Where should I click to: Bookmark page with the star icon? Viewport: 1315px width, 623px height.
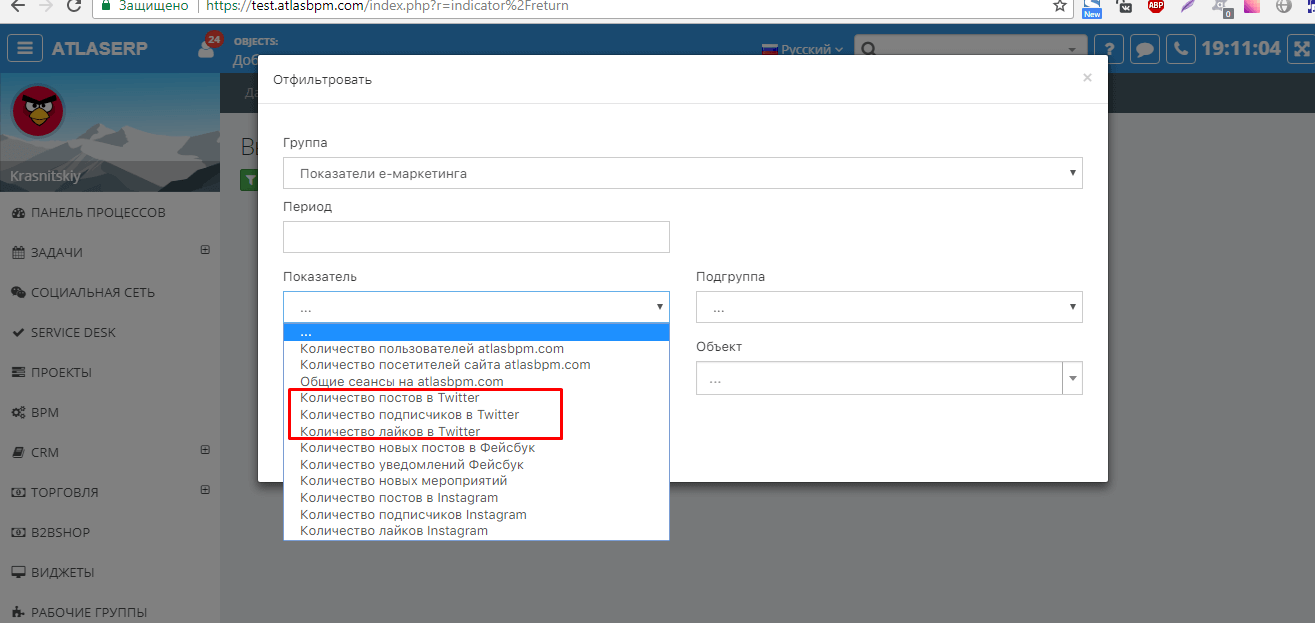(x=1060, y=6)
